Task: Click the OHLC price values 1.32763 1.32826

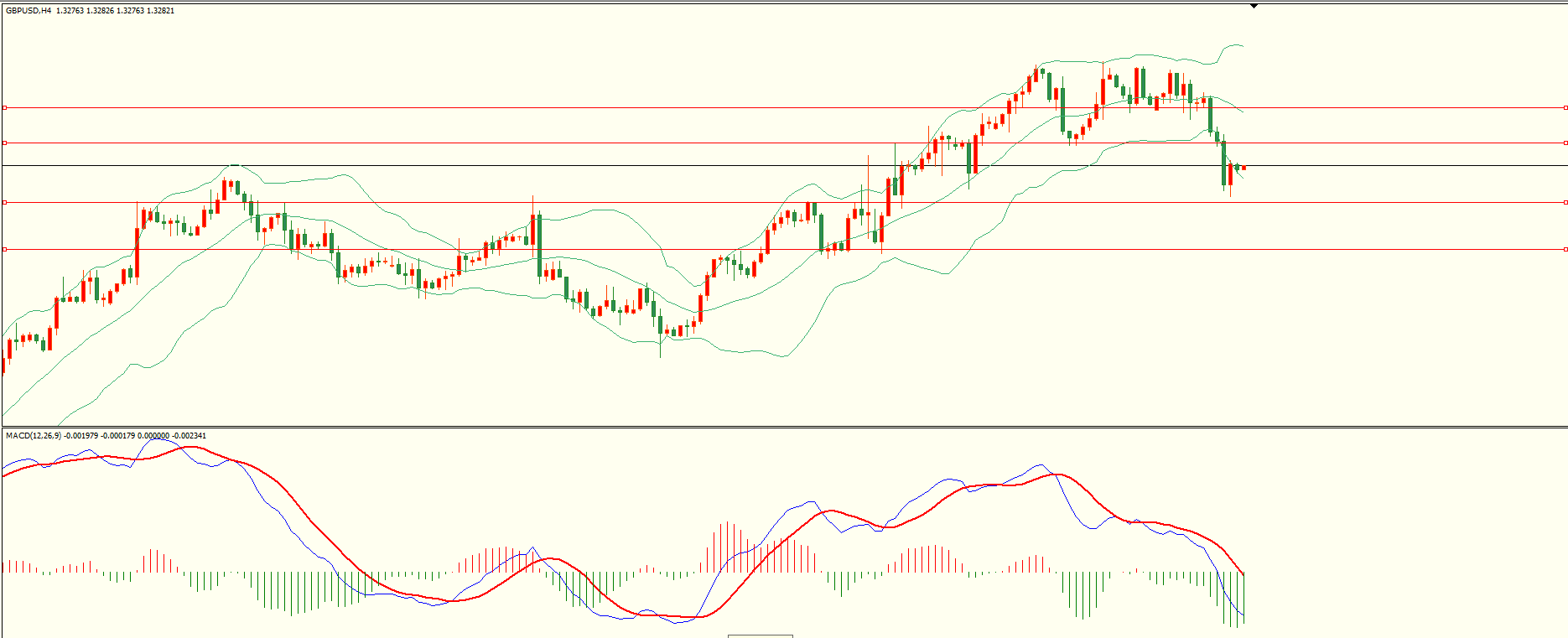Action: point(85,11)
